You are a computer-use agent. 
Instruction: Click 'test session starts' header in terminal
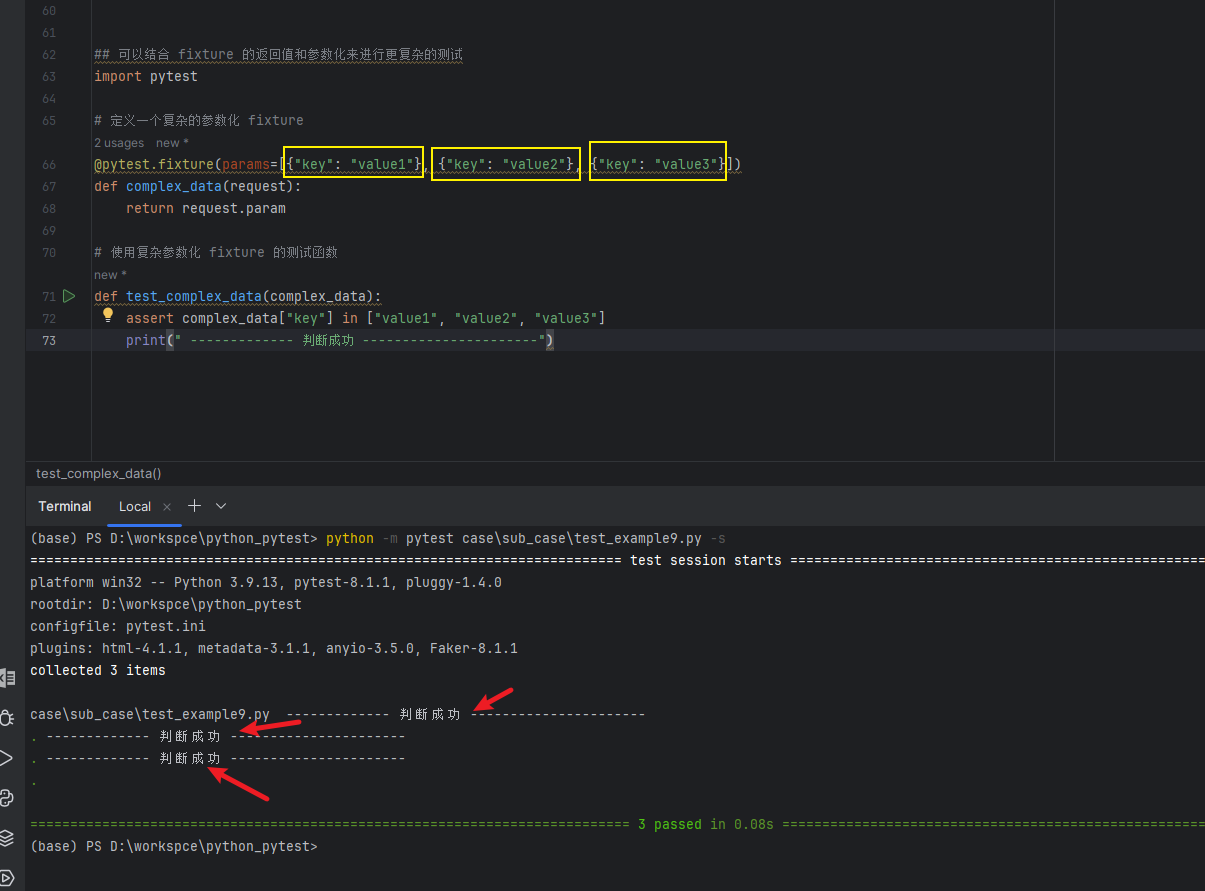pos(706,560)
